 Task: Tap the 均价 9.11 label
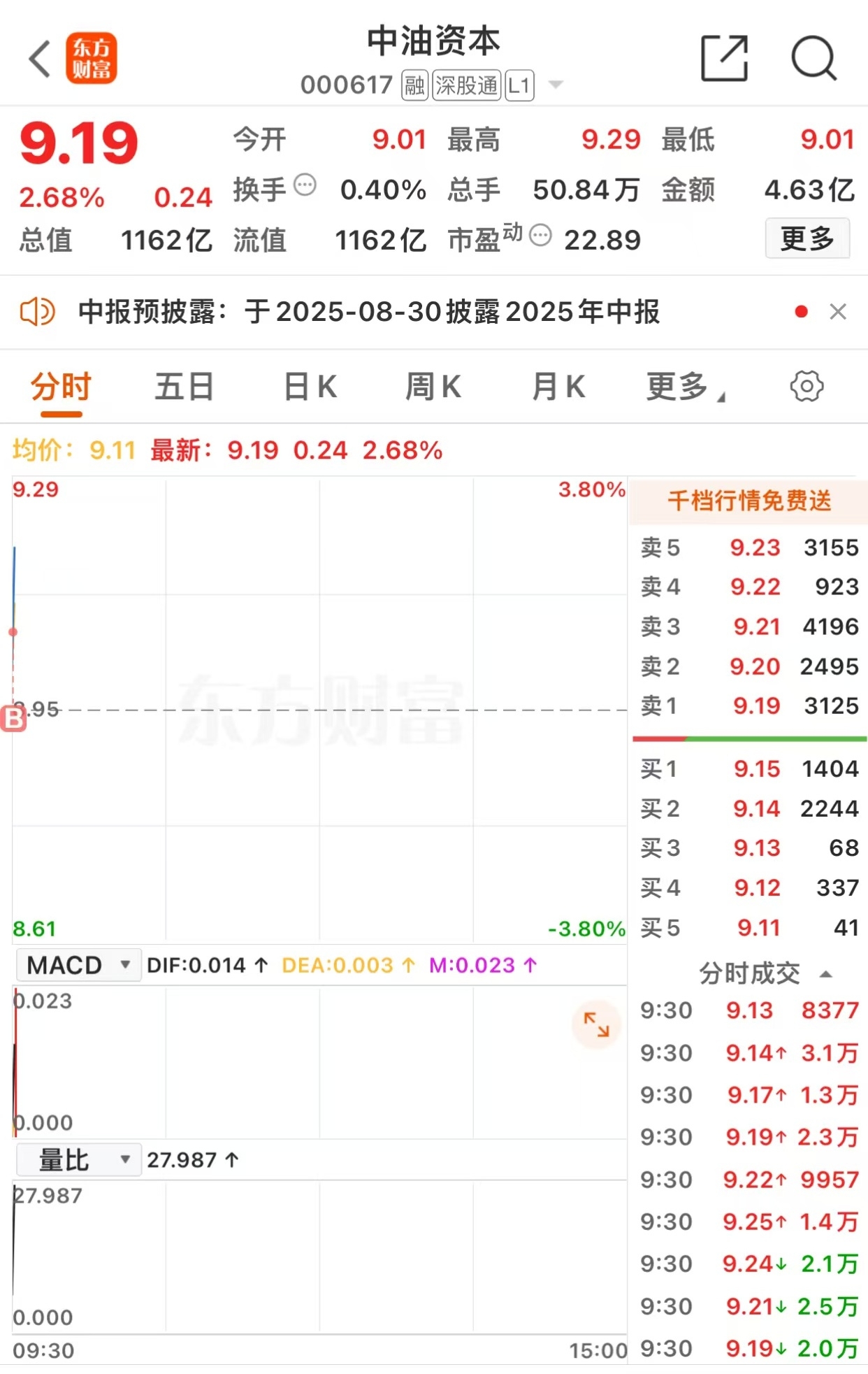[73, 450]
